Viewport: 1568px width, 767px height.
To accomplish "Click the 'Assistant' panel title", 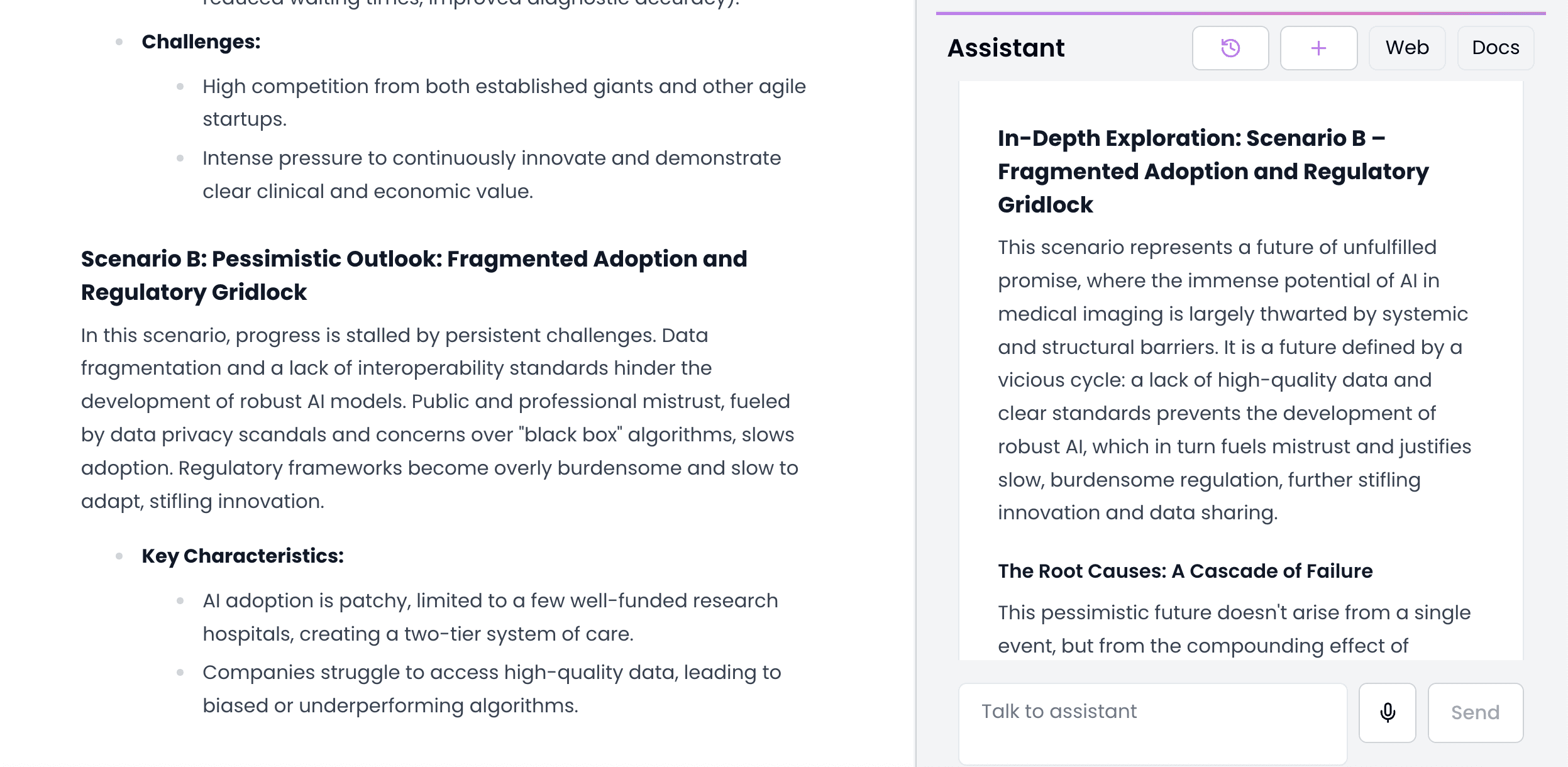I will pyautogui.click(x=1006, y=48).
